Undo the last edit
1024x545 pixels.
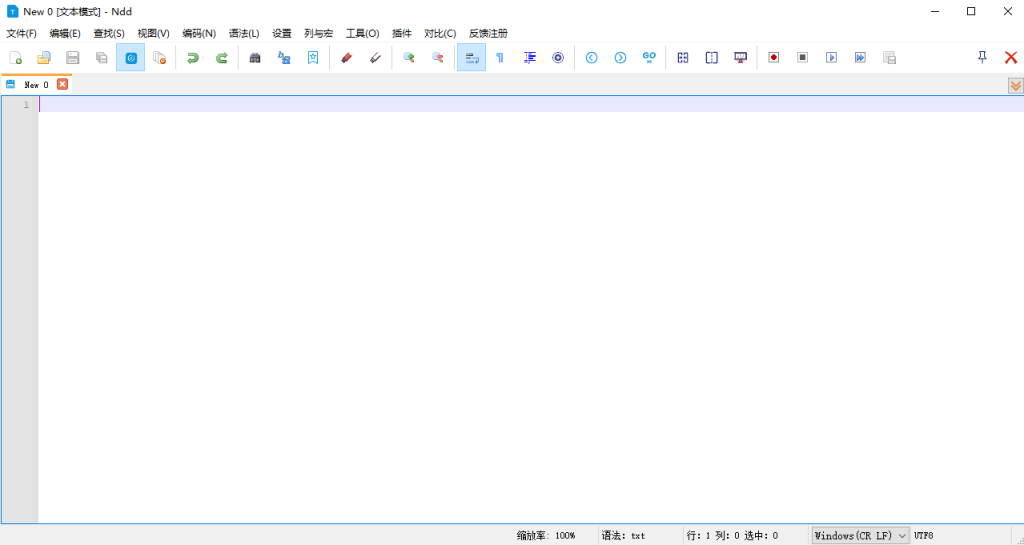pos(193,57)
